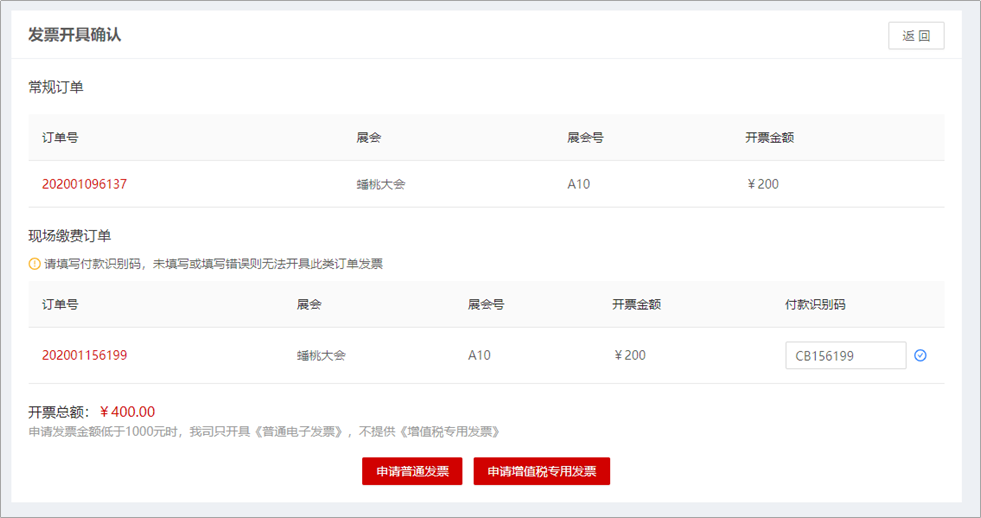
Task: Click 展会号 header in 常规订单 table
Action: point(586,138)
